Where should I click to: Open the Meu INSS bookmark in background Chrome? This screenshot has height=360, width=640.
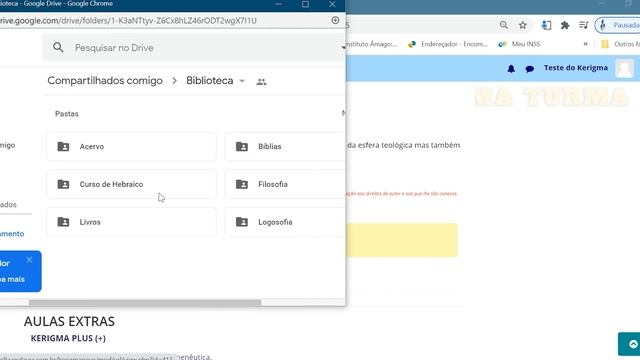[x=519, y=44]
